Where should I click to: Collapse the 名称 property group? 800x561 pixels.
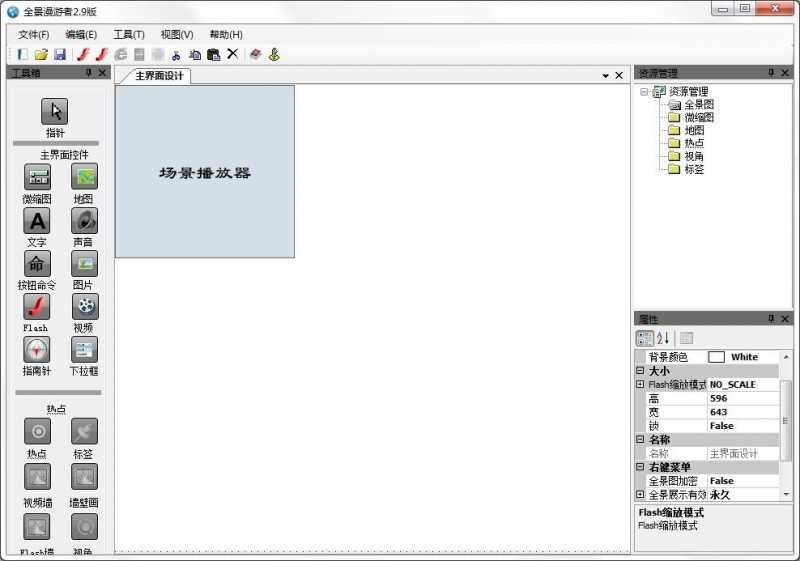point(640,439)
